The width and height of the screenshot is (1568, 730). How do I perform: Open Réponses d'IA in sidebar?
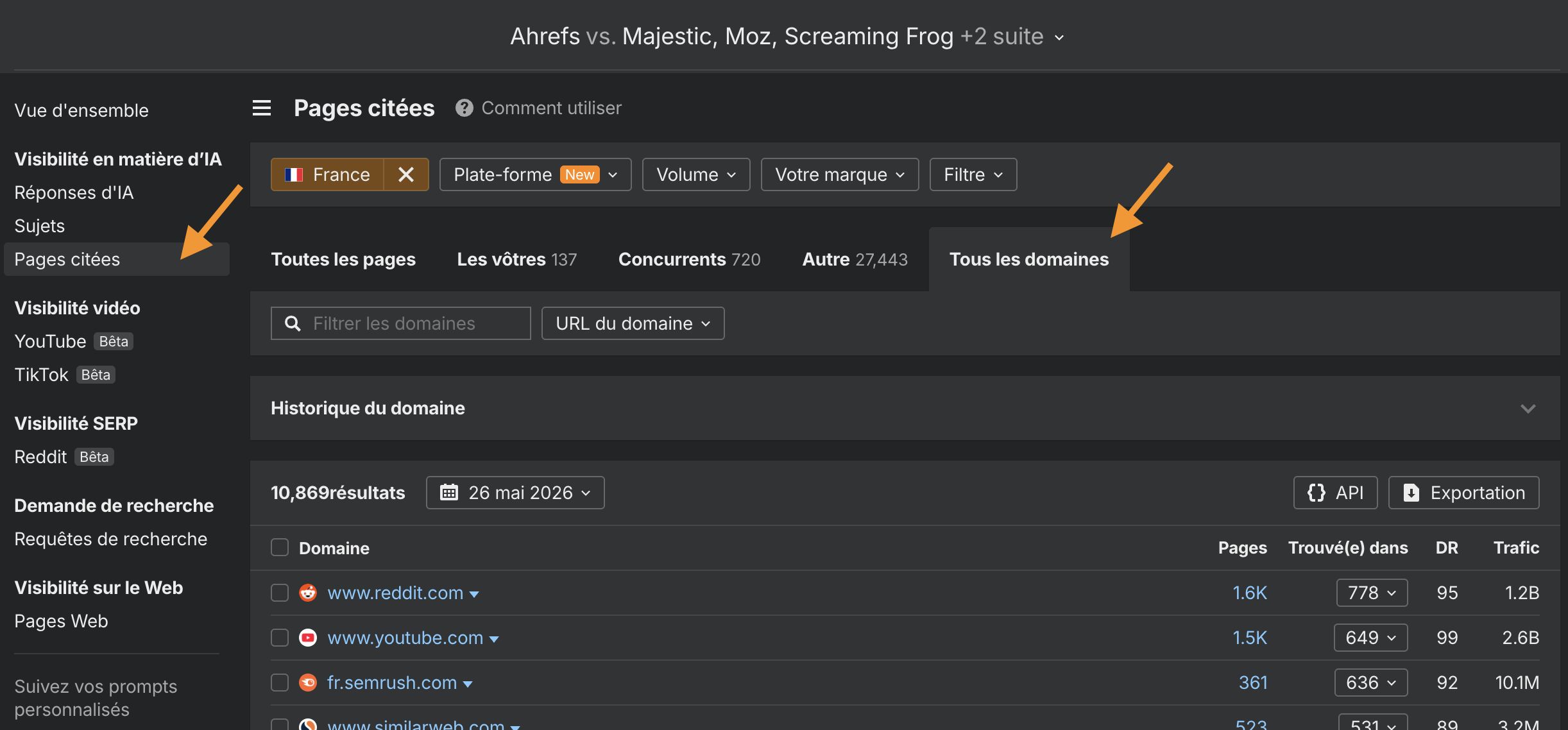point(74,192)
